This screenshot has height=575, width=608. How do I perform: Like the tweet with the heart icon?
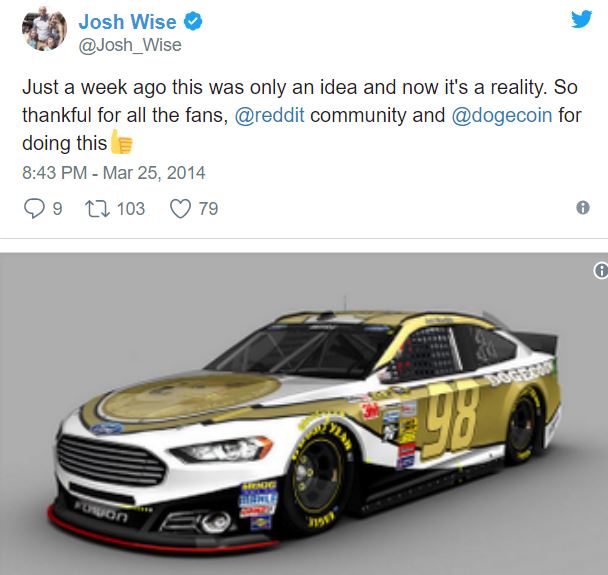pos(180,209)
